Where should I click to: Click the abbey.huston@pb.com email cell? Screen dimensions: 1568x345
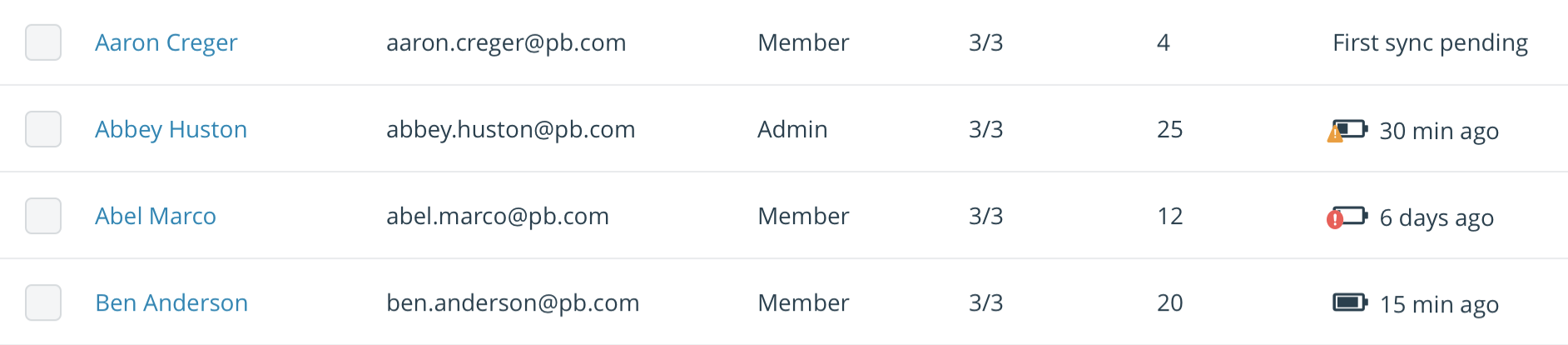click(511, 130)
